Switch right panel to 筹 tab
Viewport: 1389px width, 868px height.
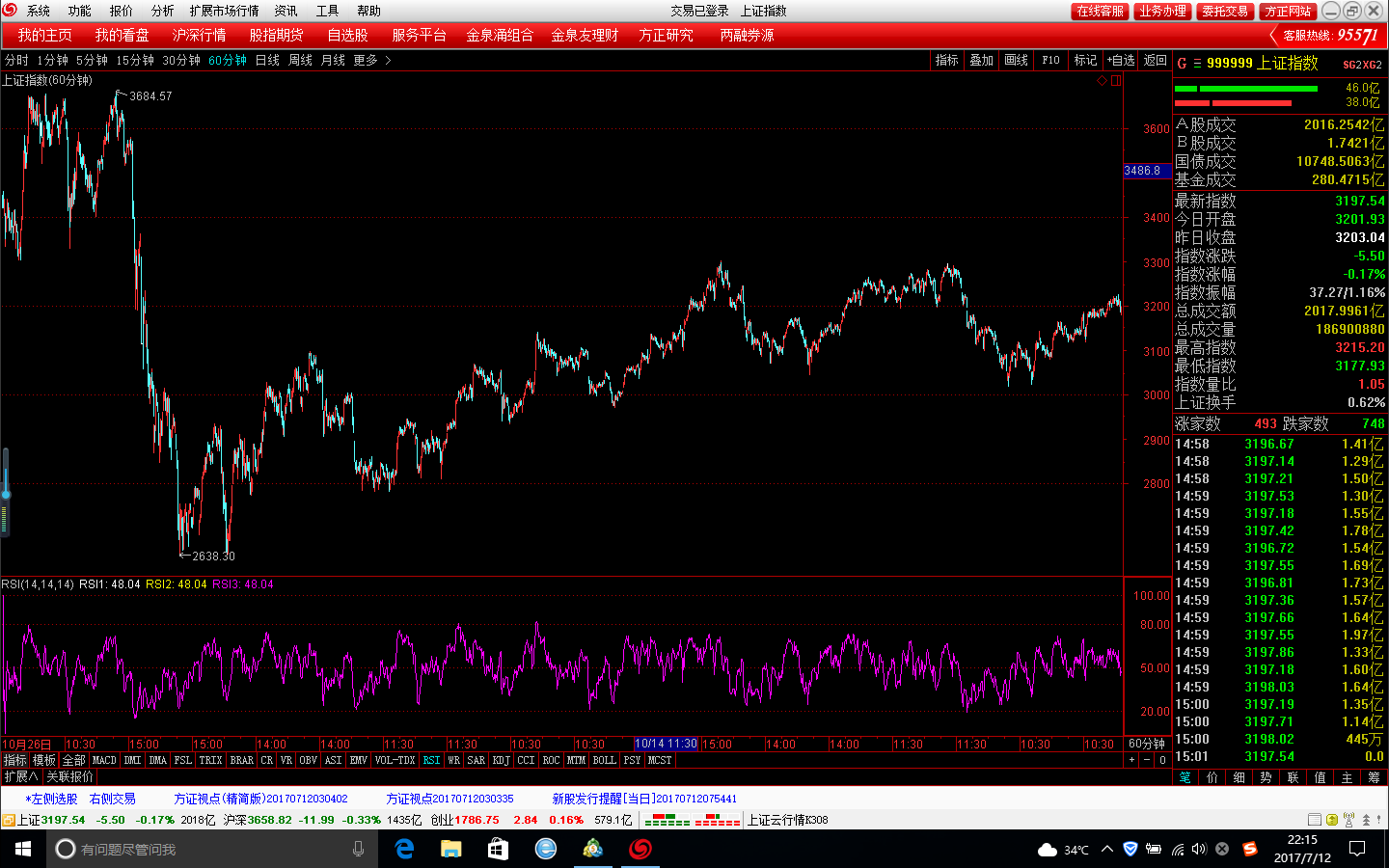click(x=1375, y=777)
